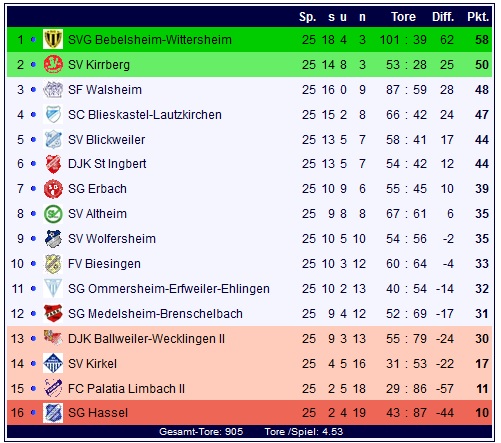Click the Tore column header
Screen dimensions: 501x443
click(403, 17)
